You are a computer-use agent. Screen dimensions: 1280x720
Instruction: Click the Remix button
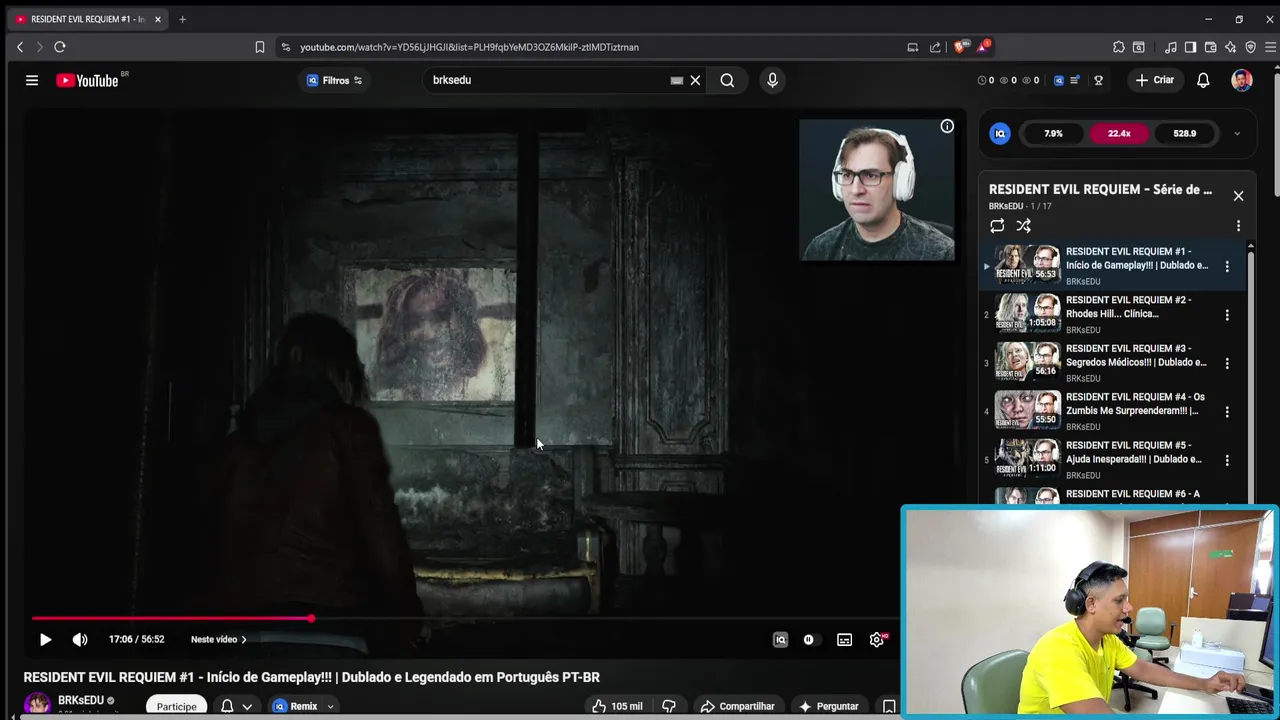pos(295,706)
